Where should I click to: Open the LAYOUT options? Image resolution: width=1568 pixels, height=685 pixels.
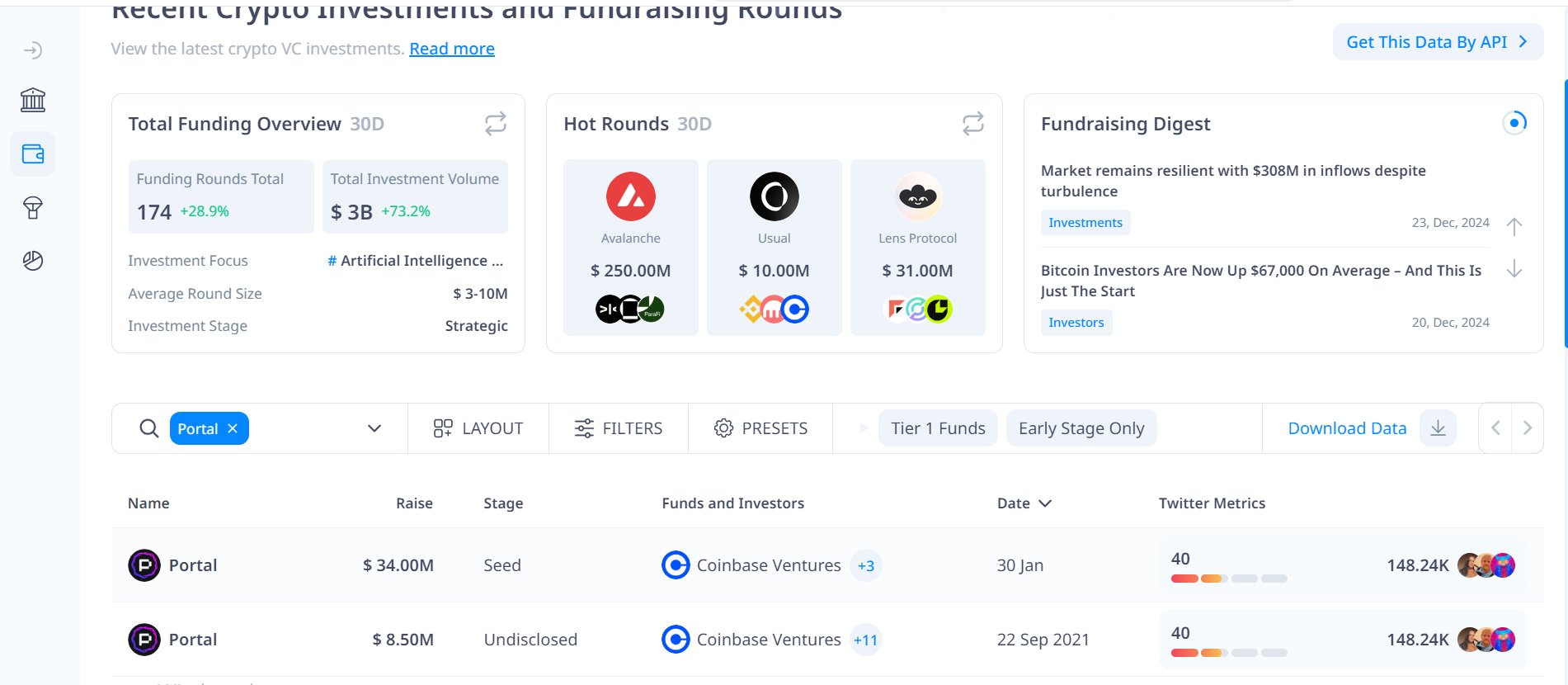(478, 428)
